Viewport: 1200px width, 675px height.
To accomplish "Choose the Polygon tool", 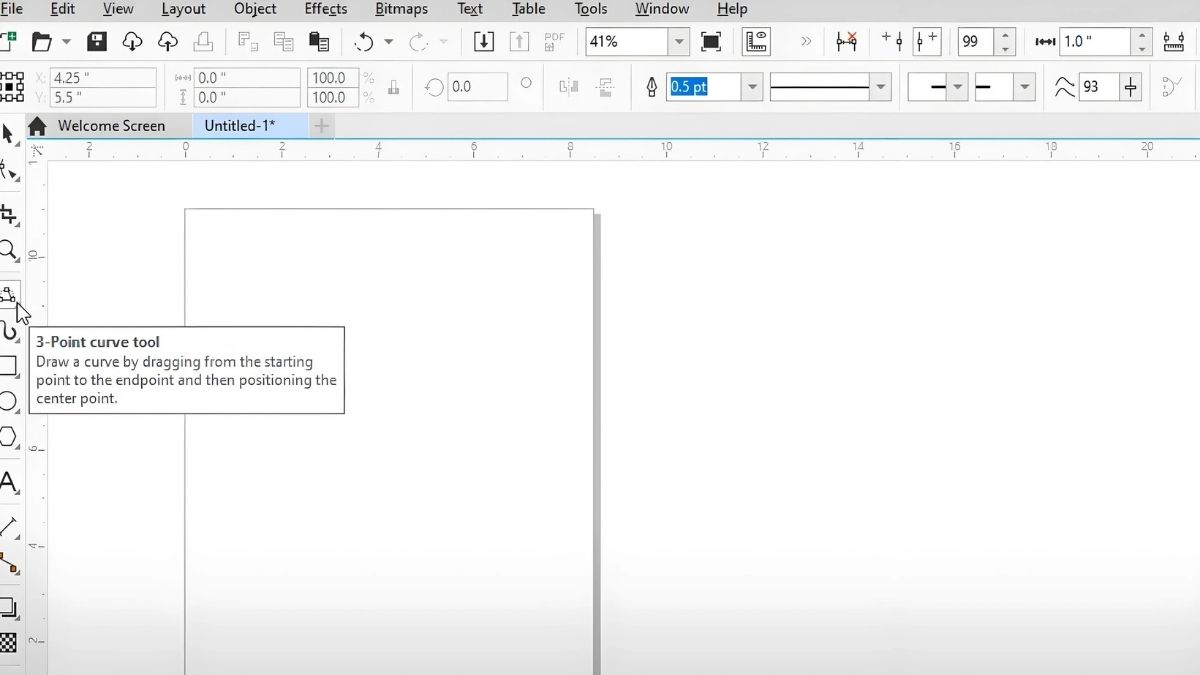I will (8, 437).
